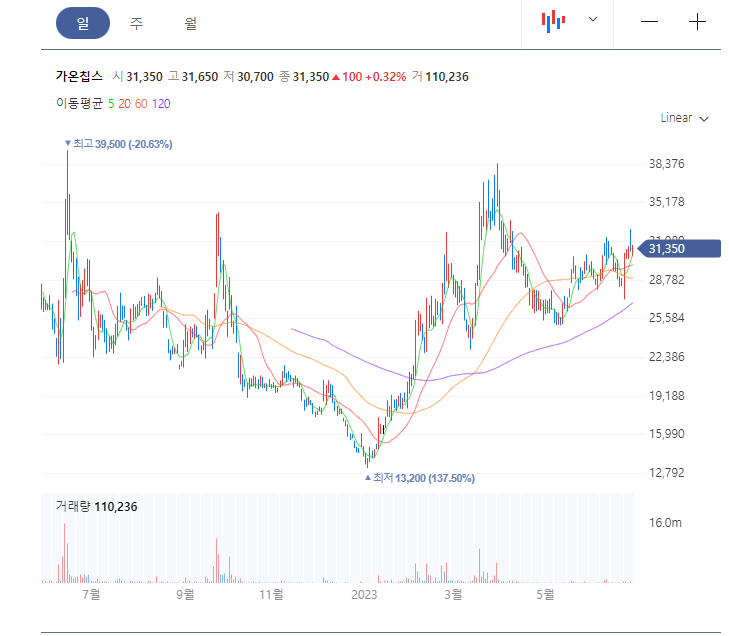
Task: Click the 9월 date axis label
Action: 185,594
